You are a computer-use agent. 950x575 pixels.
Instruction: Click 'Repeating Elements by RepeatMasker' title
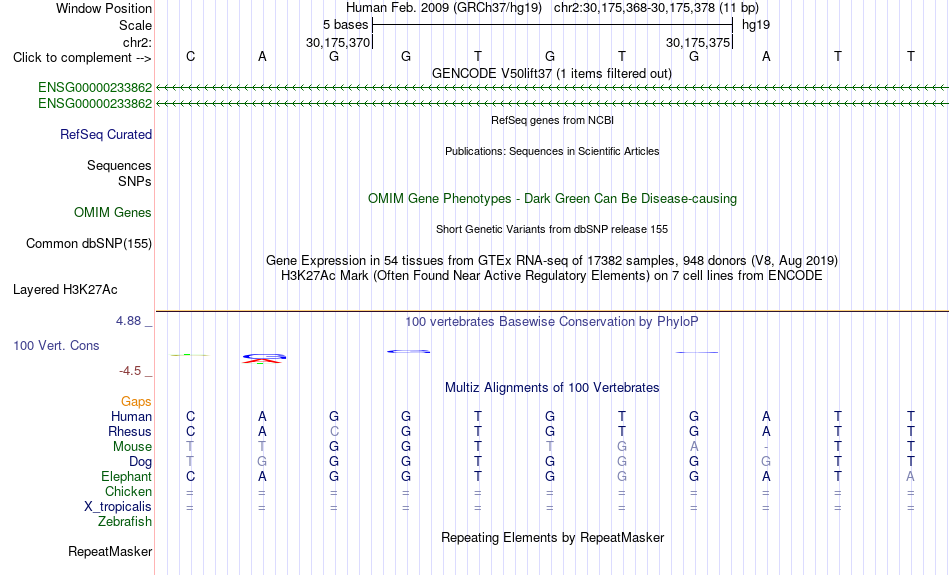552,537
